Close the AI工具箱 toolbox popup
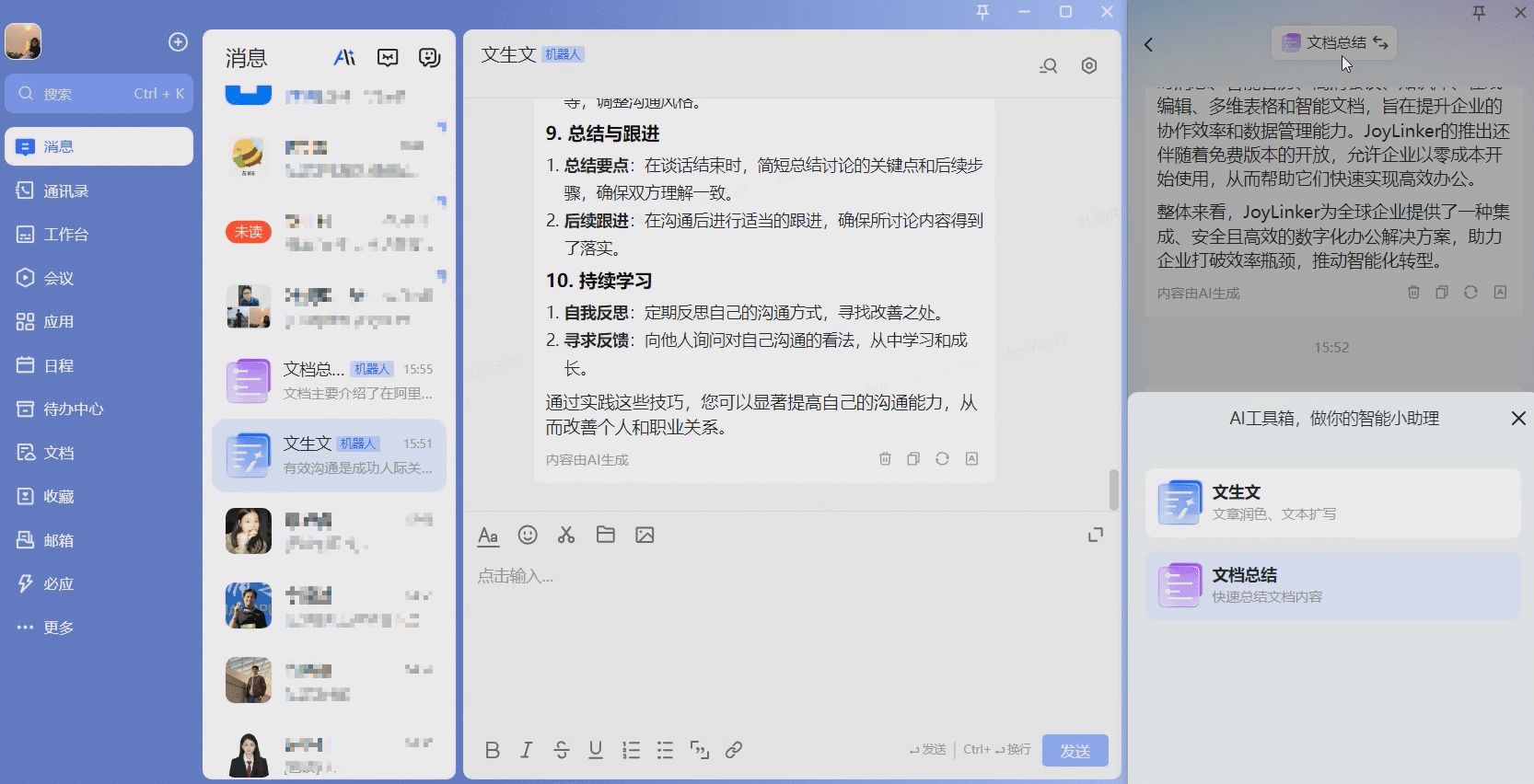 click(x=1518, y=419)
